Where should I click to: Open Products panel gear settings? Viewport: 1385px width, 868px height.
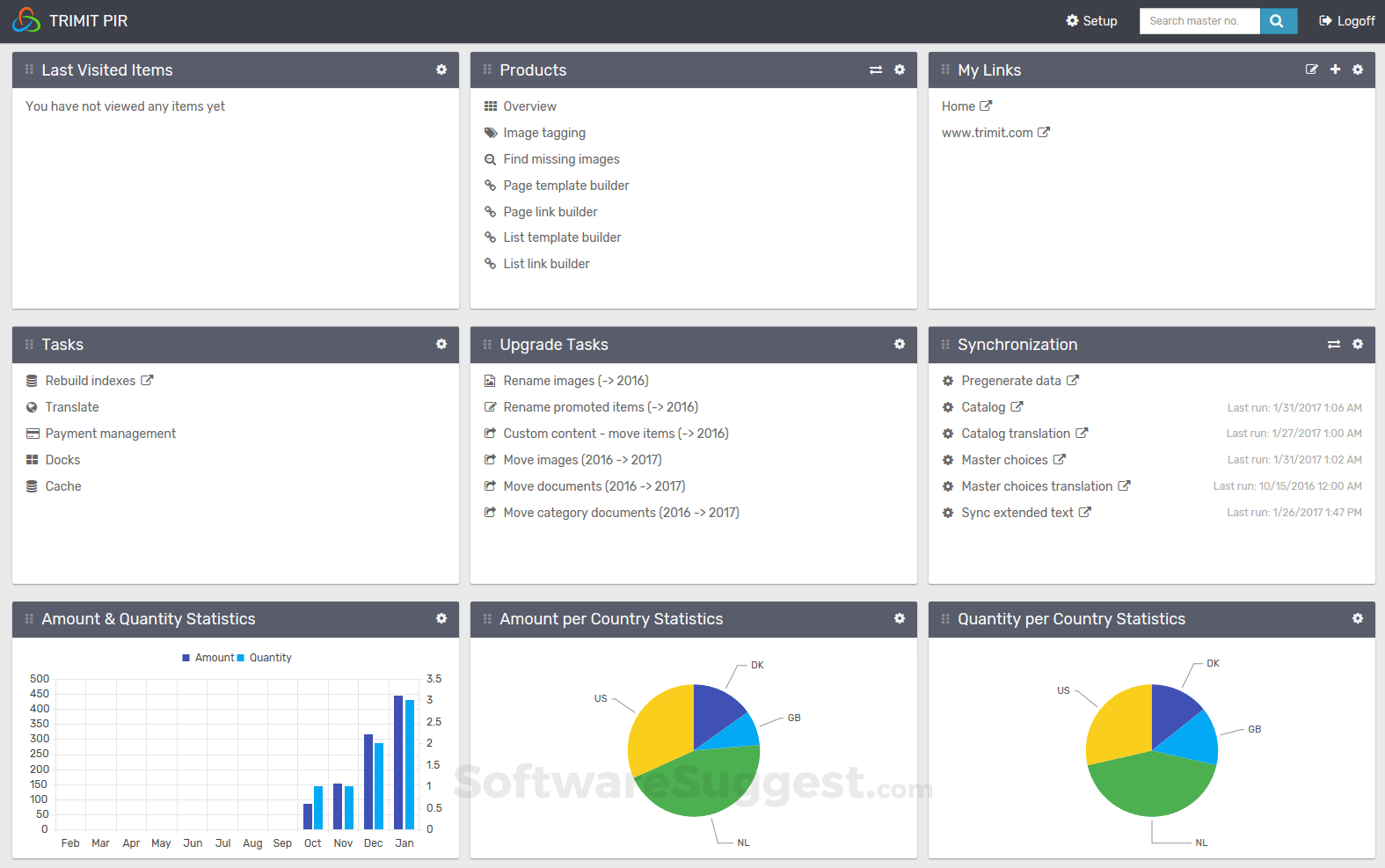[x=900, y=69]
